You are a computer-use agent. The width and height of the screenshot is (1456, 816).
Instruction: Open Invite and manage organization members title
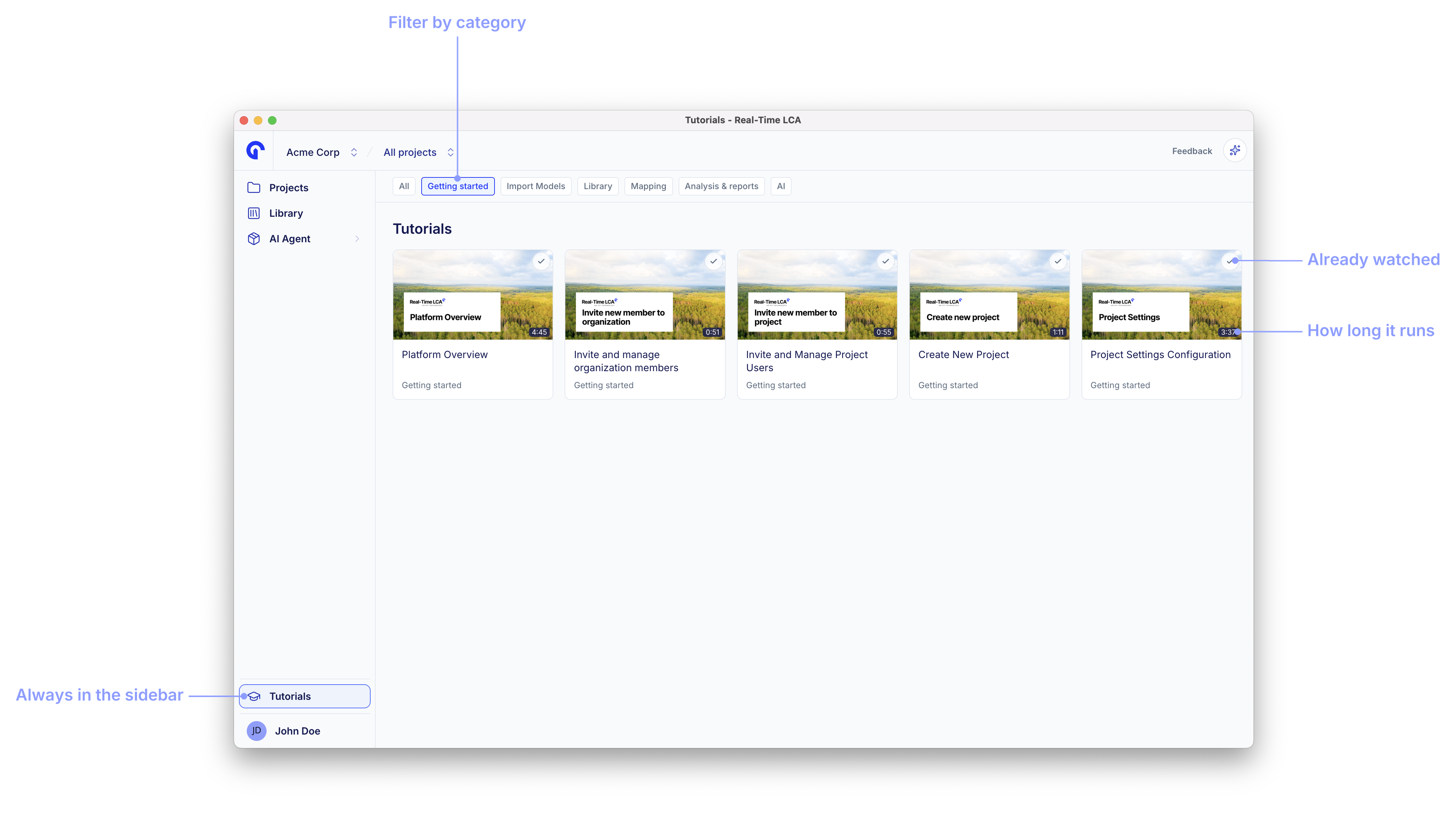point(626,361)
